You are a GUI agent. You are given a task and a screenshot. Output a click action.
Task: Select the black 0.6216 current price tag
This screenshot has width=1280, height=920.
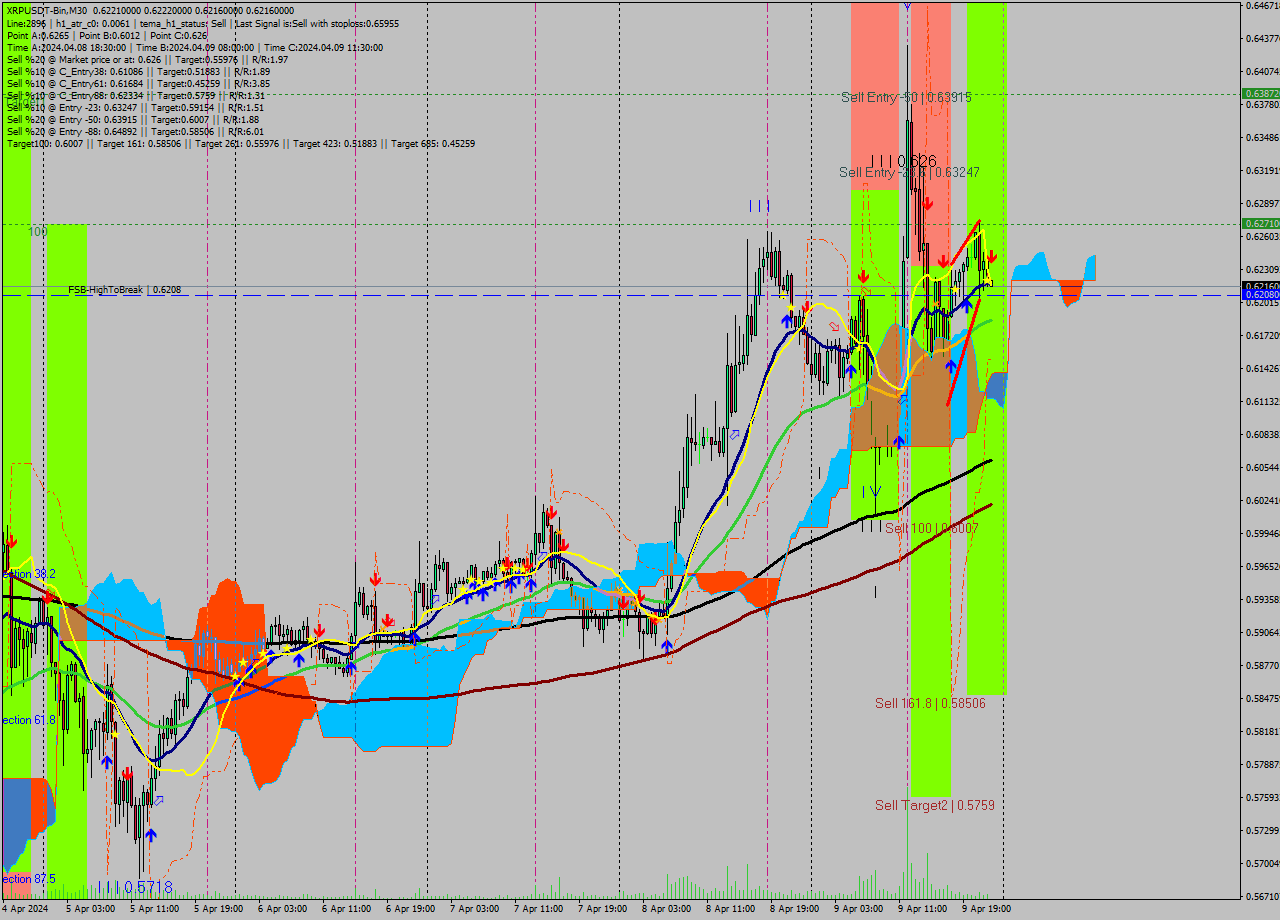(x=1260, y=286)
